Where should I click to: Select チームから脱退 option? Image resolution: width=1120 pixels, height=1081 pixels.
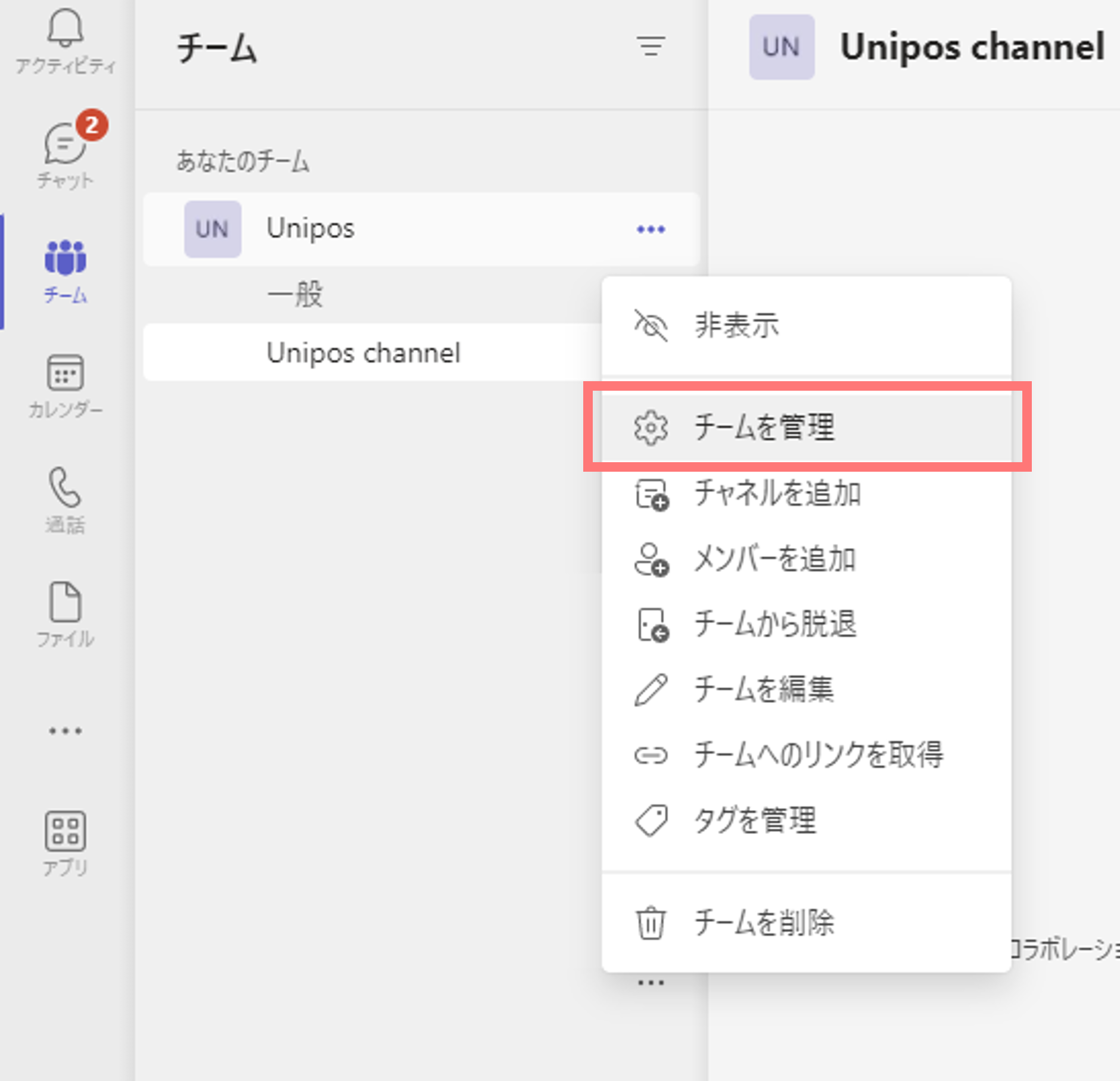pos(807,625)
